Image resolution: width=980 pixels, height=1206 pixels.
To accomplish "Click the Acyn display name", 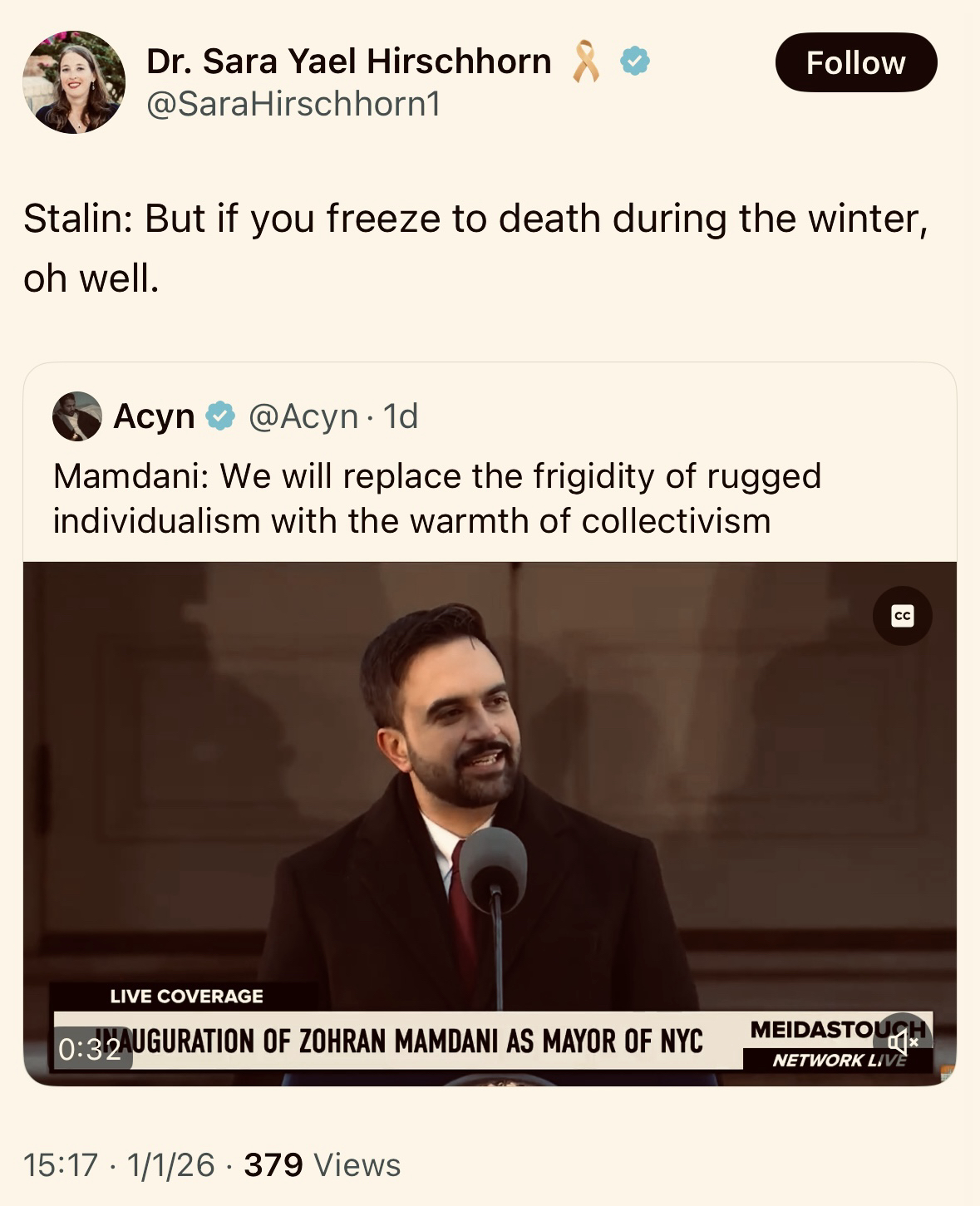I will [x=154, y=416].
